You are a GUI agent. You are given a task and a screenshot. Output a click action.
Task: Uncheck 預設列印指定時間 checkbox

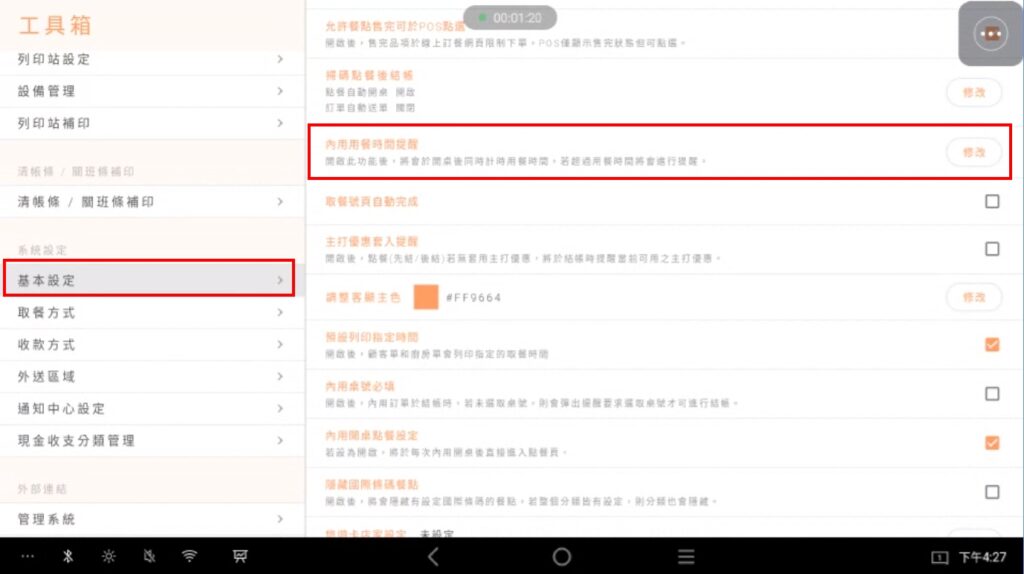click(x=992, y=344)
